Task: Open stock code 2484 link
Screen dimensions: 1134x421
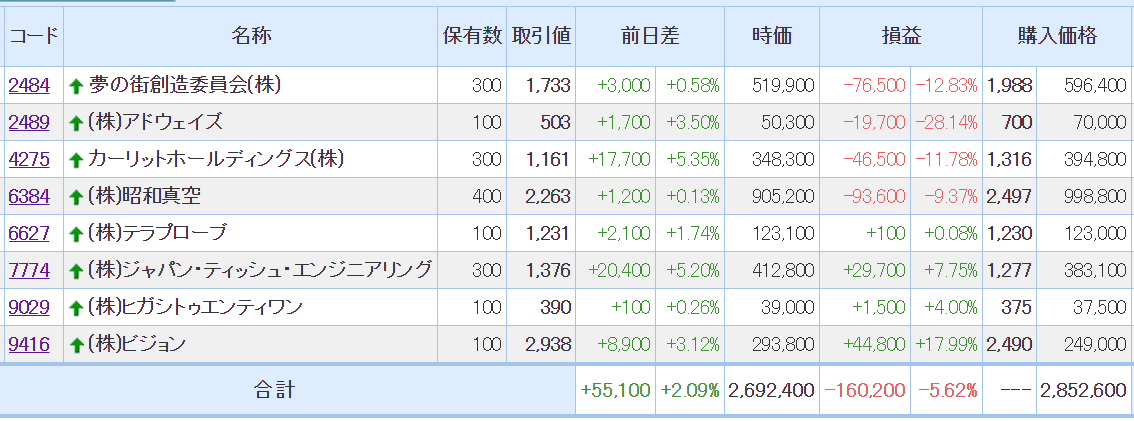Action: 29,85
